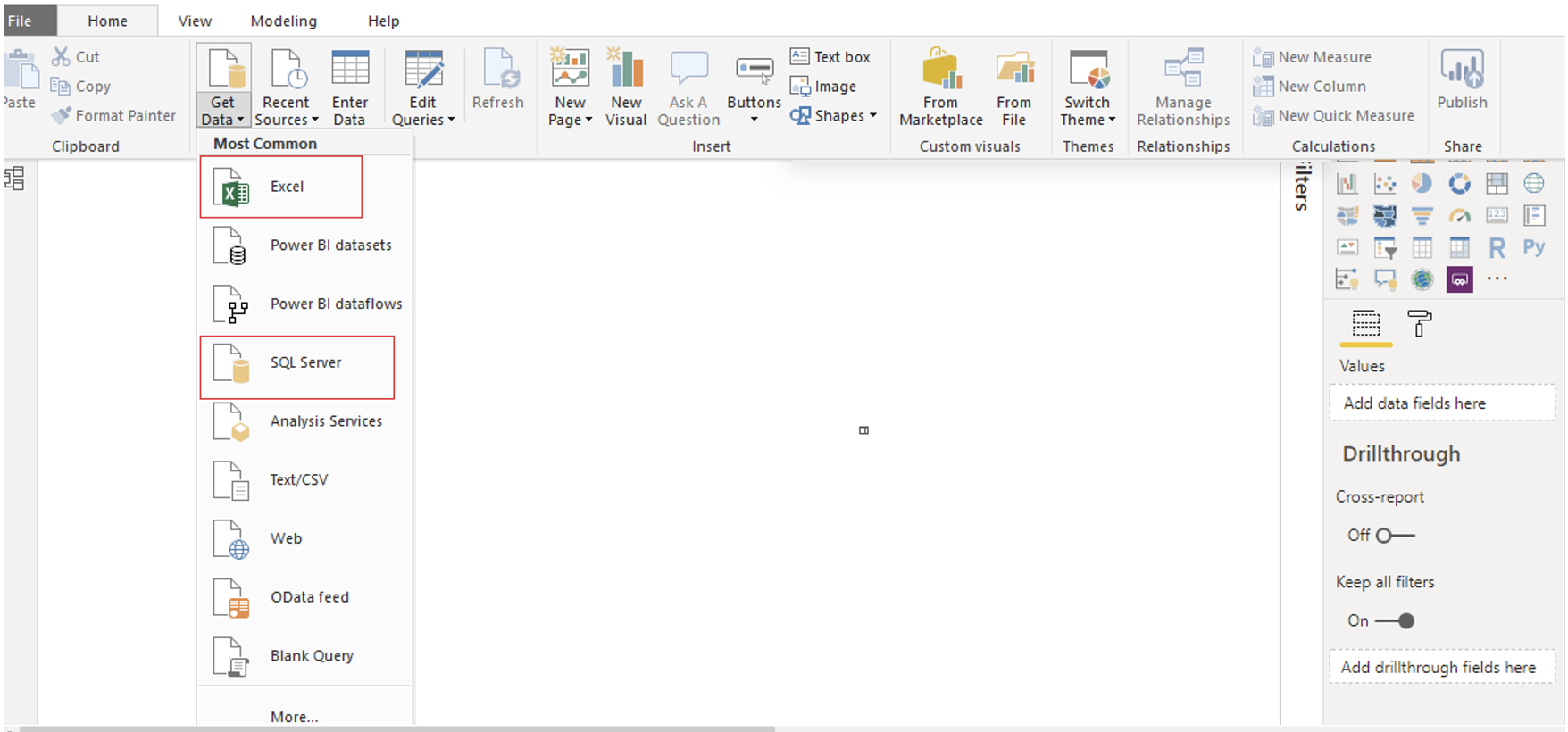Import custom visual From Marketplace
Image resolution: width=1568 pixels, height=732 pixels.
pos(941,87)
